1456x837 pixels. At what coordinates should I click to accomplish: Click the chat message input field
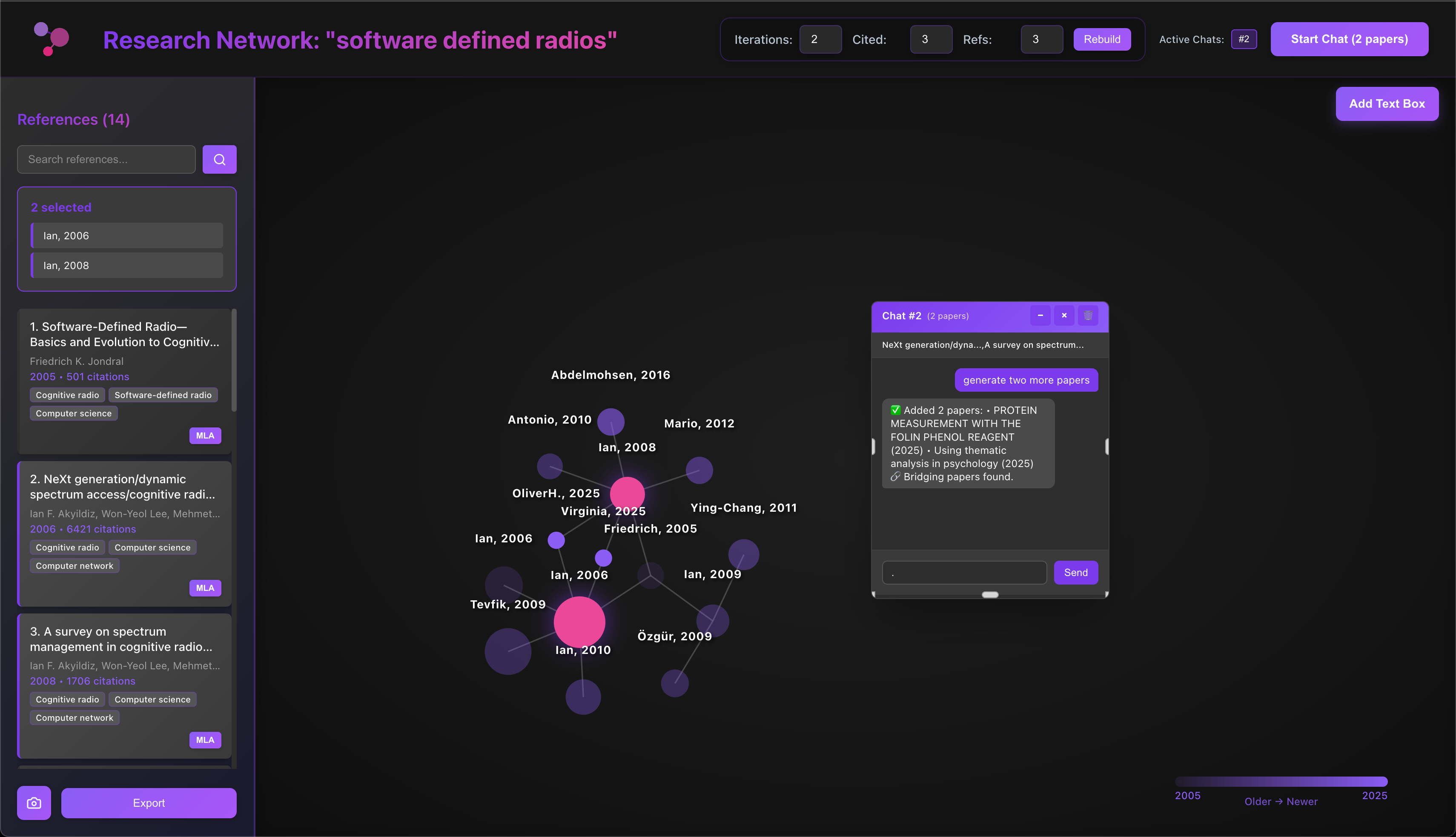point(964,573)
